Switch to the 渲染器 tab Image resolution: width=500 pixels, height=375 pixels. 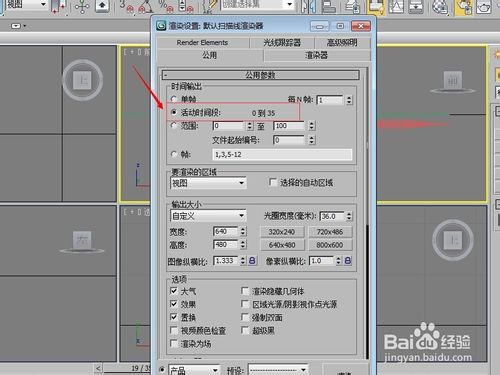(x=317, y=55)
